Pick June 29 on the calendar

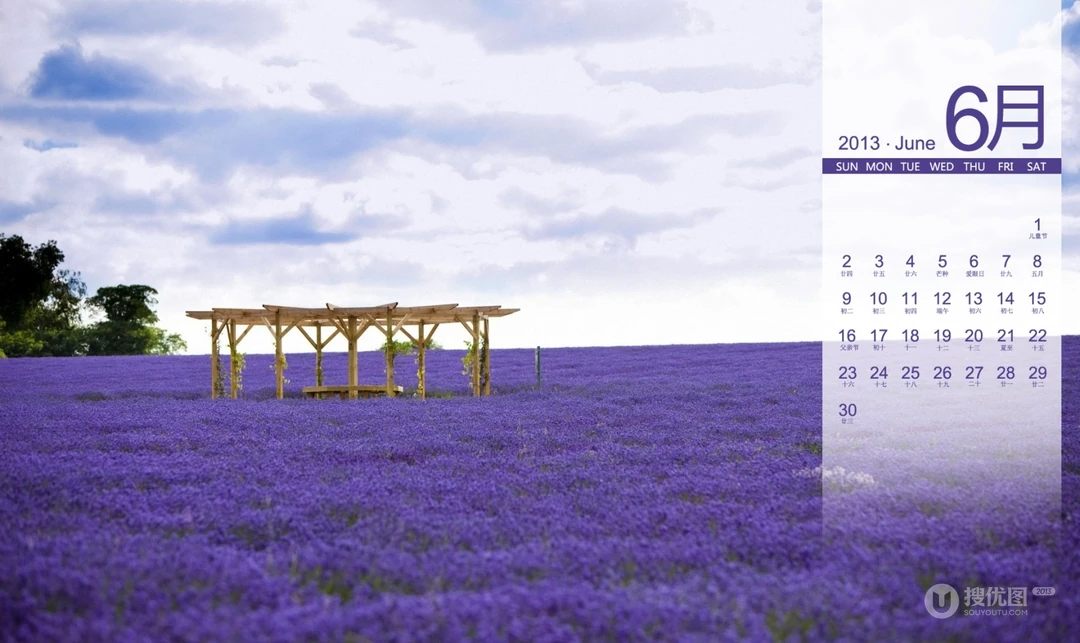1037,376
